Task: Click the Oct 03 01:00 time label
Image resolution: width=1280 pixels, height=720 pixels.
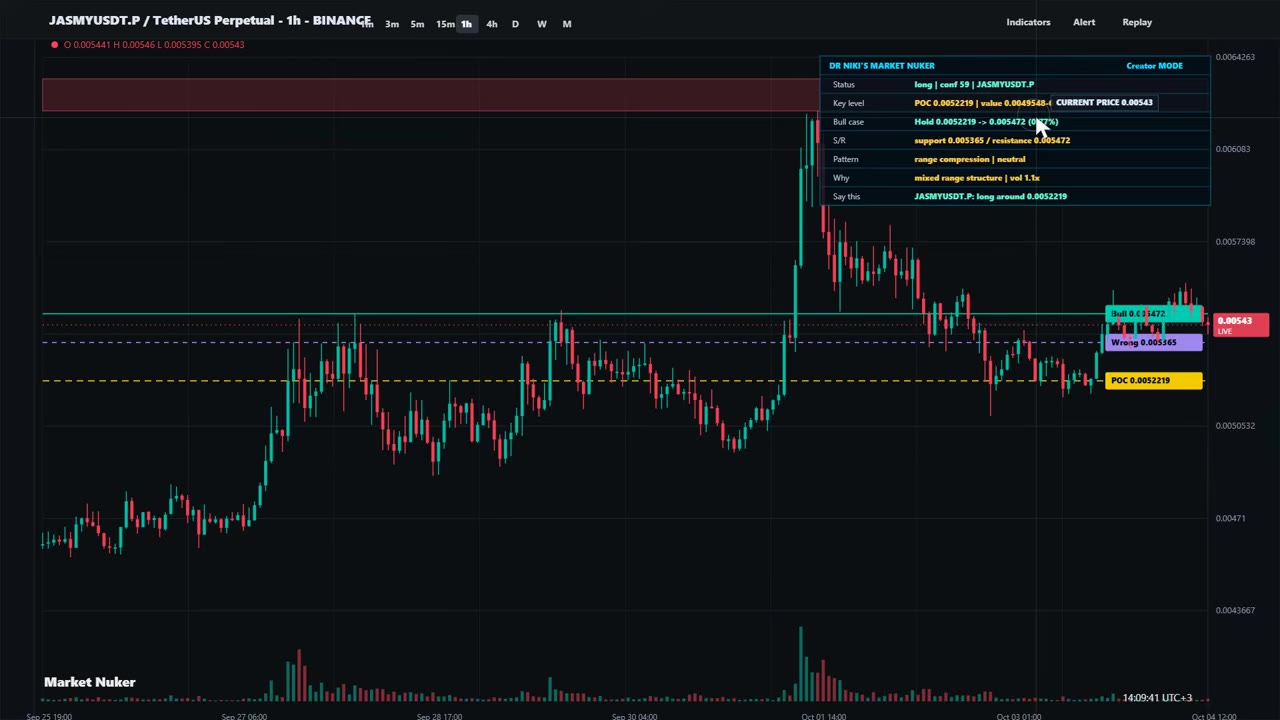Action: point(1019,716)
